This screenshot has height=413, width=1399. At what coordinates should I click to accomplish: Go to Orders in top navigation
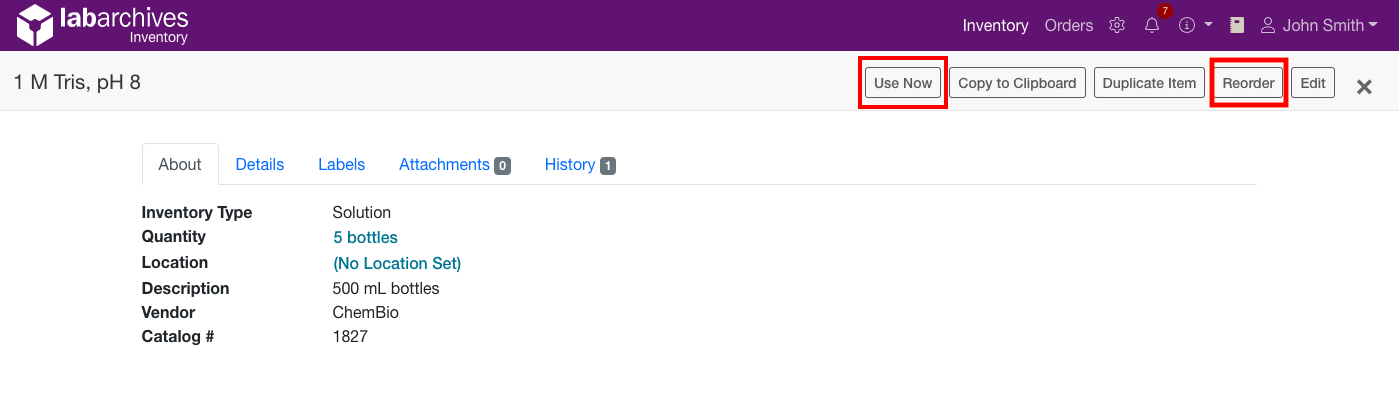(x=1068, y=26)
